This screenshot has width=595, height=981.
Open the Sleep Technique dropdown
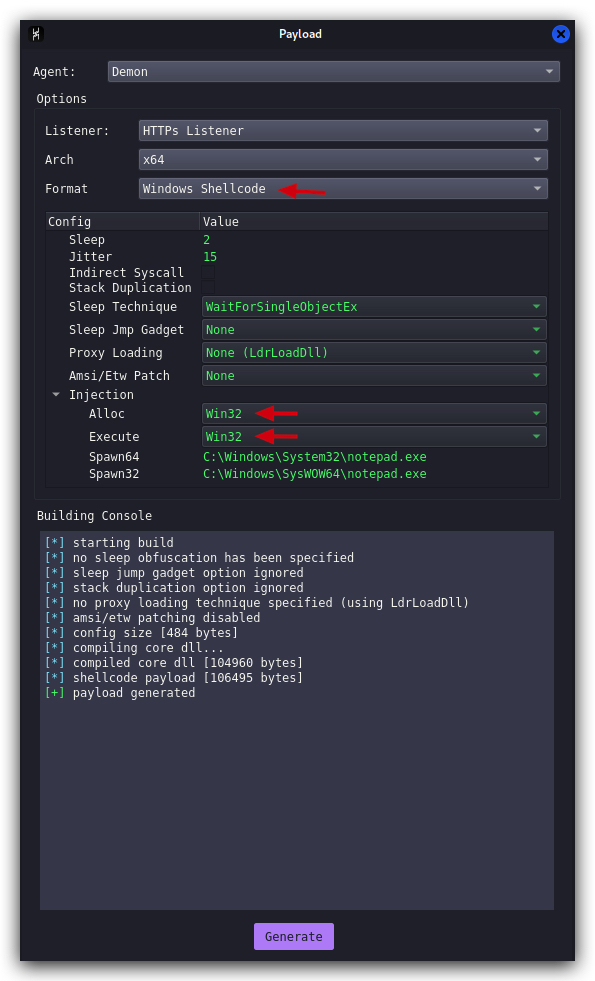click(x=374, y=307)
